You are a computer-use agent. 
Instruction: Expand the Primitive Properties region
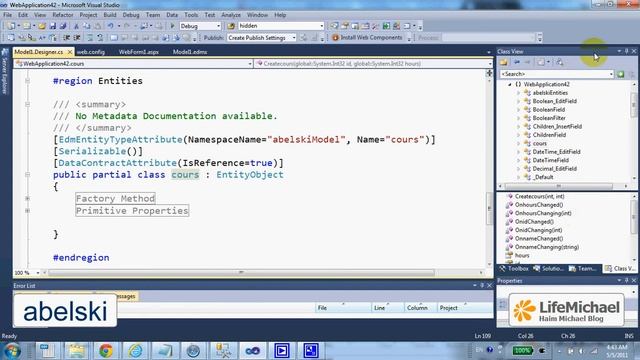coord(27,211)
